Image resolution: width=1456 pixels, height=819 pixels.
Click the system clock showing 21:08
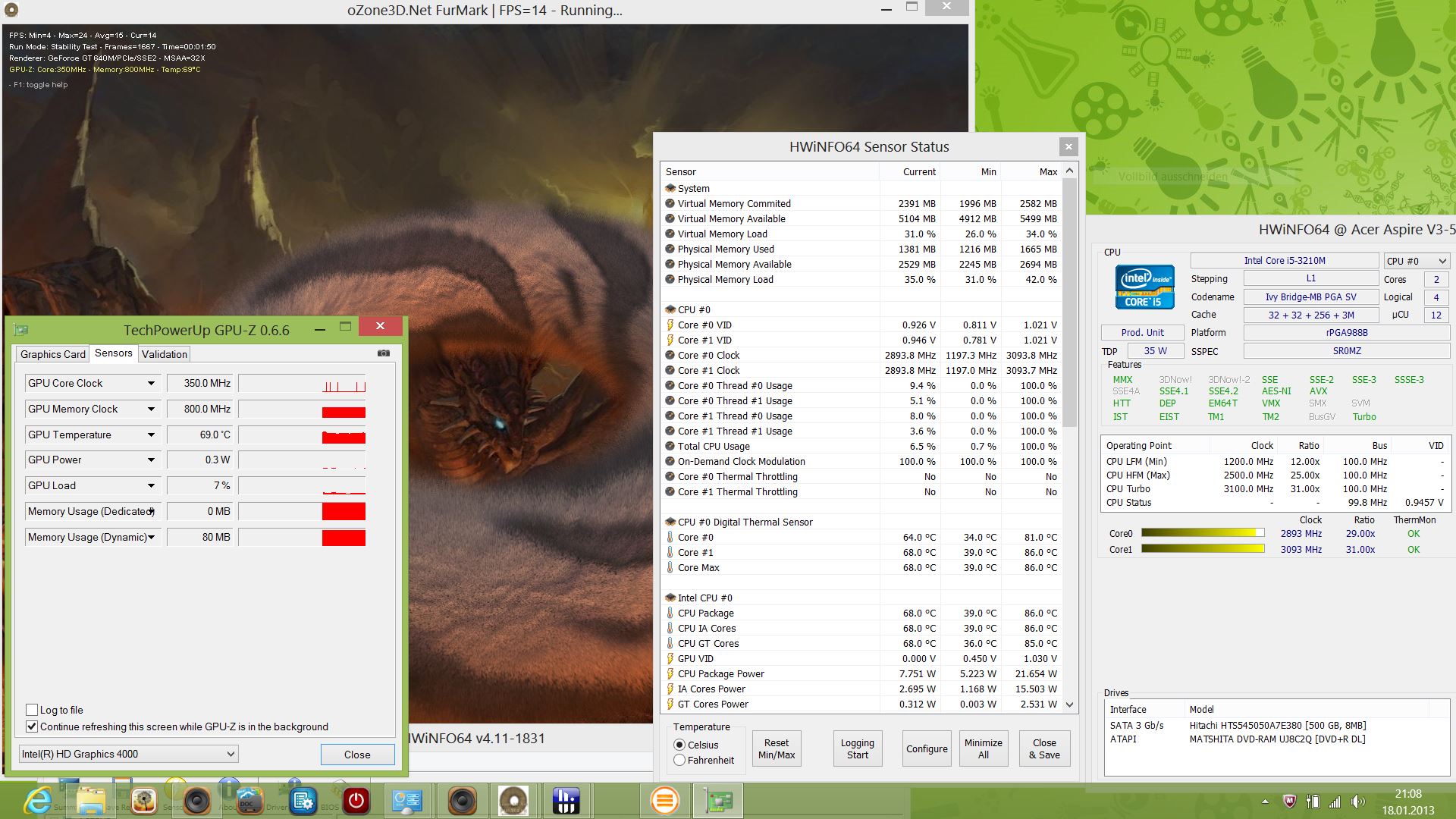pos(1408,794)
